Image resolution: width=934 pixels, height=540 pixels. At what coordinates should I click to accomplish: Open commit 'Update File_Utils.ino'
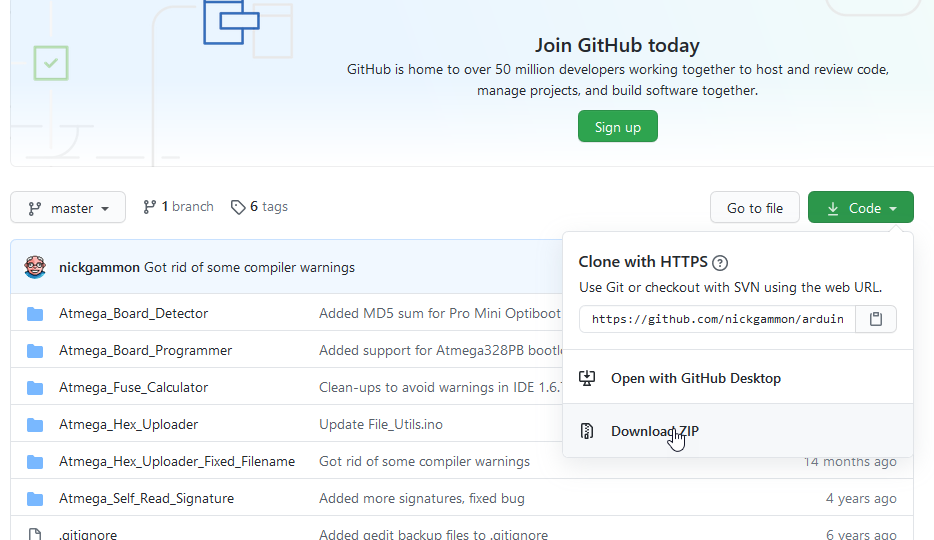pyautogui.click(x=381, y=424)
